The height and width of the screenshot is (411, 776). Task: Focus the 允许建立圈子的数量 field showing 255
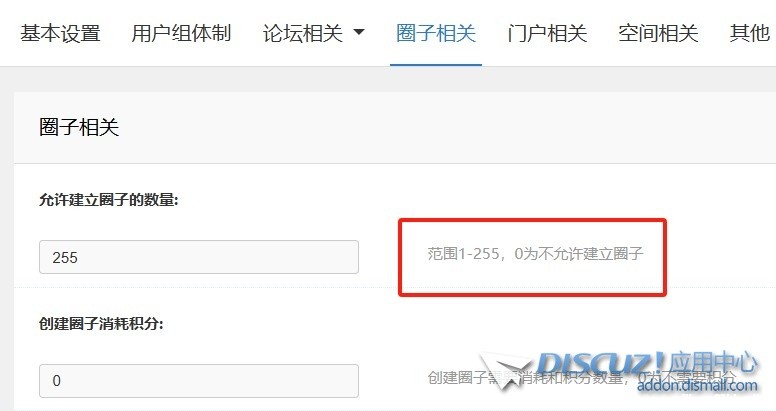click(199, 257)
